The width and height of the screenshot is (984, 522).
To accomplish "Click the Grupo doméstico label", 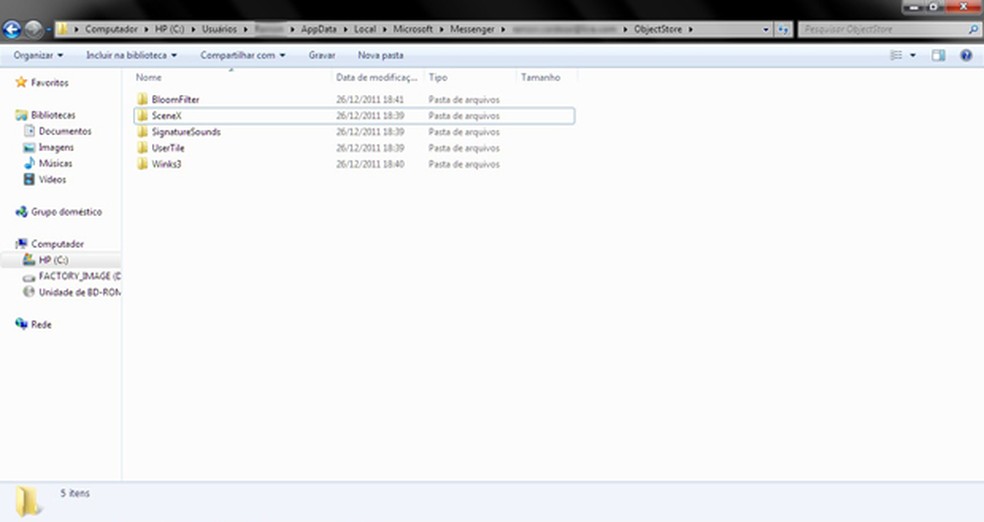I will (x=67, y=211).
